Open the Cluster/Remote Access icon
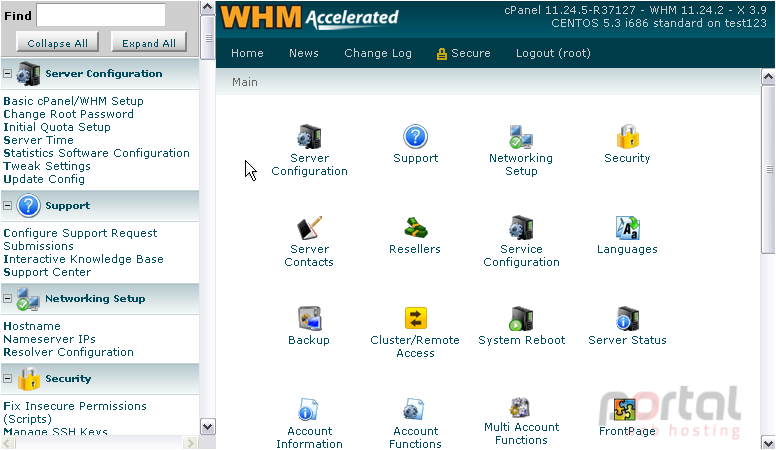Image resolution: width=776 pixels, height=450 pixels. click(x=415, y=318)
